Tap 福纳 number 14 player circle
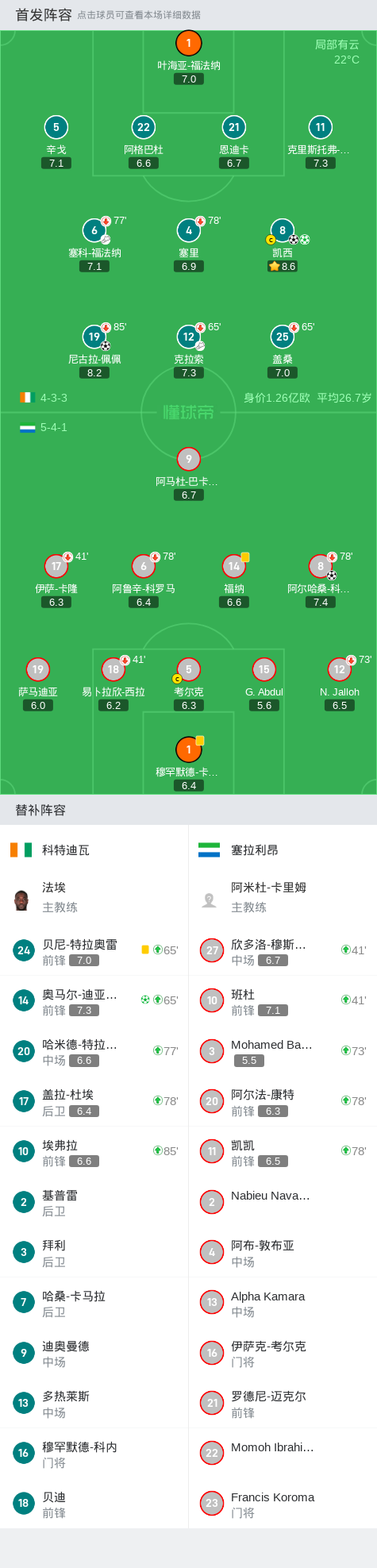Screen dimensions: 377x1568 (234, 566)
